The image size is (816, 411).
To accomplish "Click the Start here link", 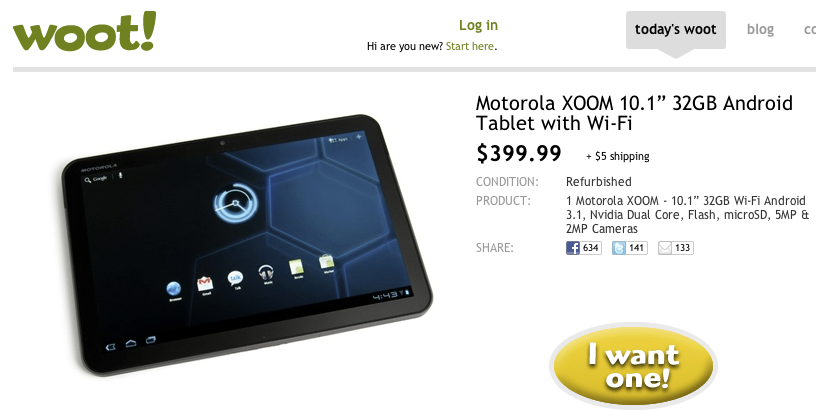I will (469, 46).
